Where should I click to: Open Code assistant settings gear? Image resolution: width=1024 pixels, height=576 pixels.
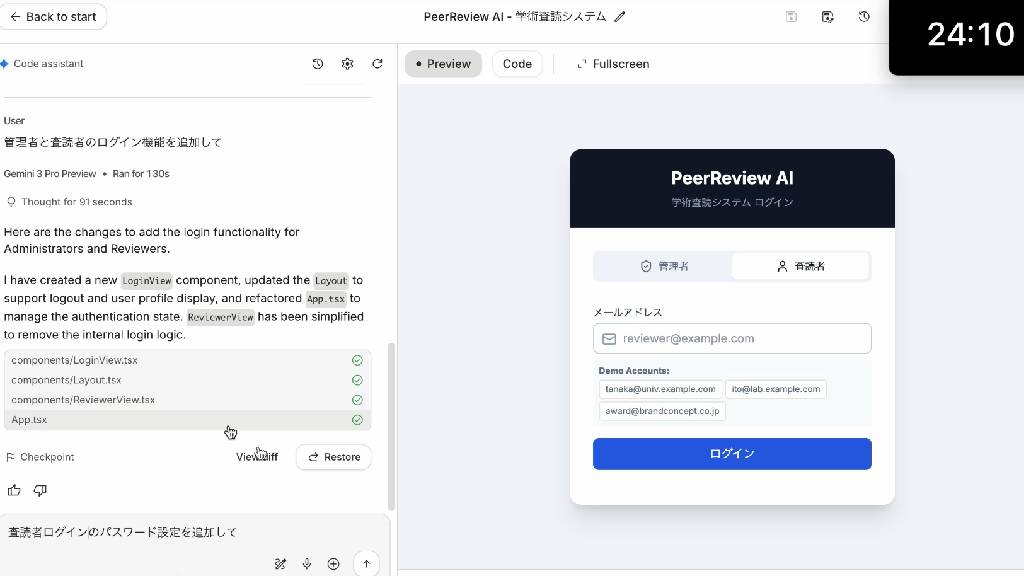point(348,64)
